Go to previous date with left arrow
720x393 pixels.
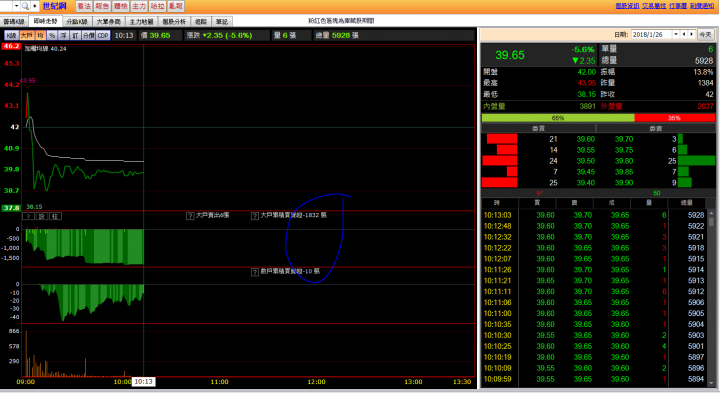(684, 34)
